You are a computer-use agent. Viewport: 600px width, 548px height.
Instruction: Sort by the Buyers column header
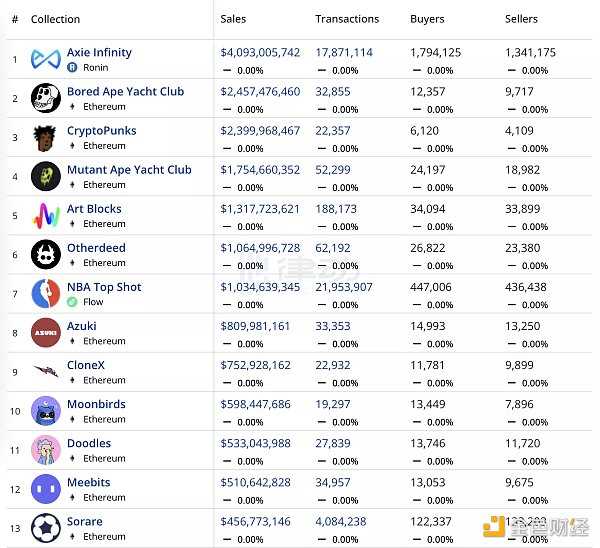coord(427,19)
